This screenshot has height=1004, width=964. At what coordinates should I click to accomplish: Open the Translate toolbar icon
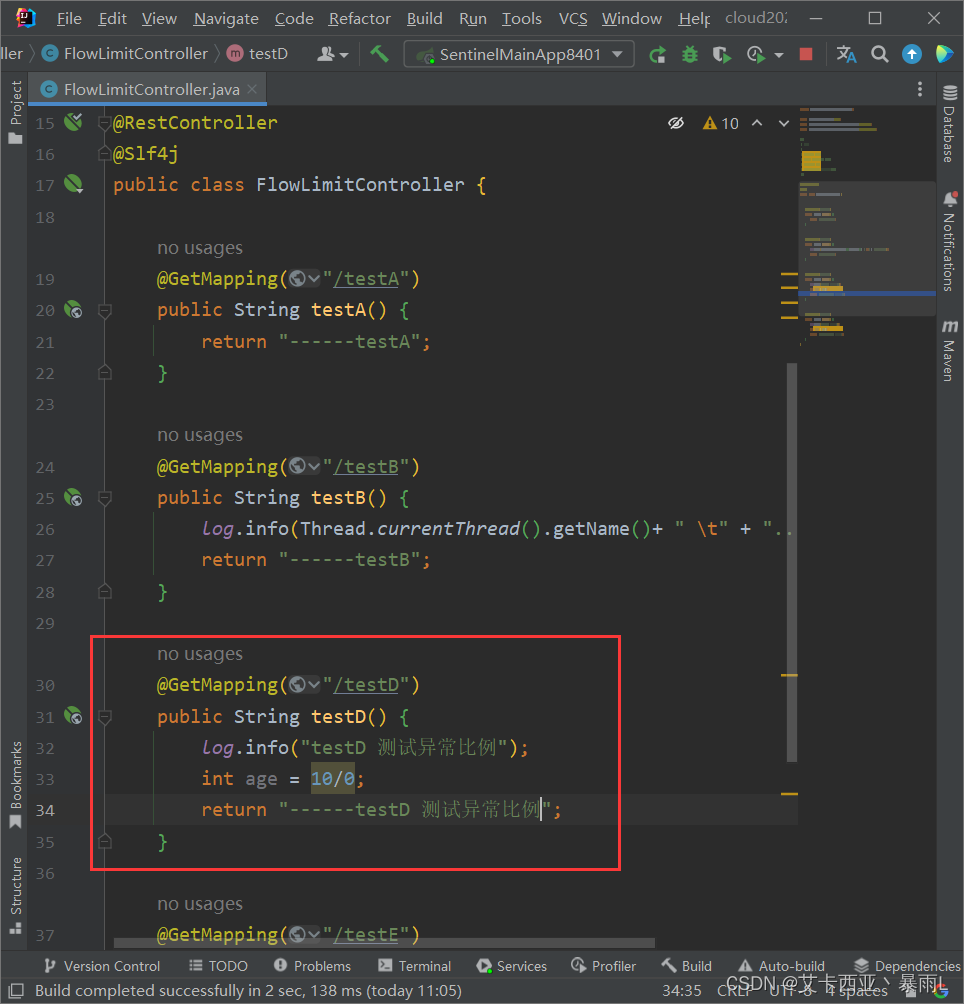pos(846,54)
